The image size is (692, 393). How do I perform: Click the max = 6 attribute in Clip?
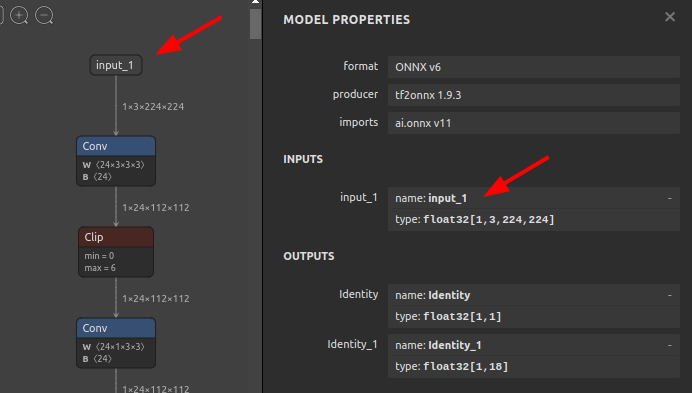100,268
